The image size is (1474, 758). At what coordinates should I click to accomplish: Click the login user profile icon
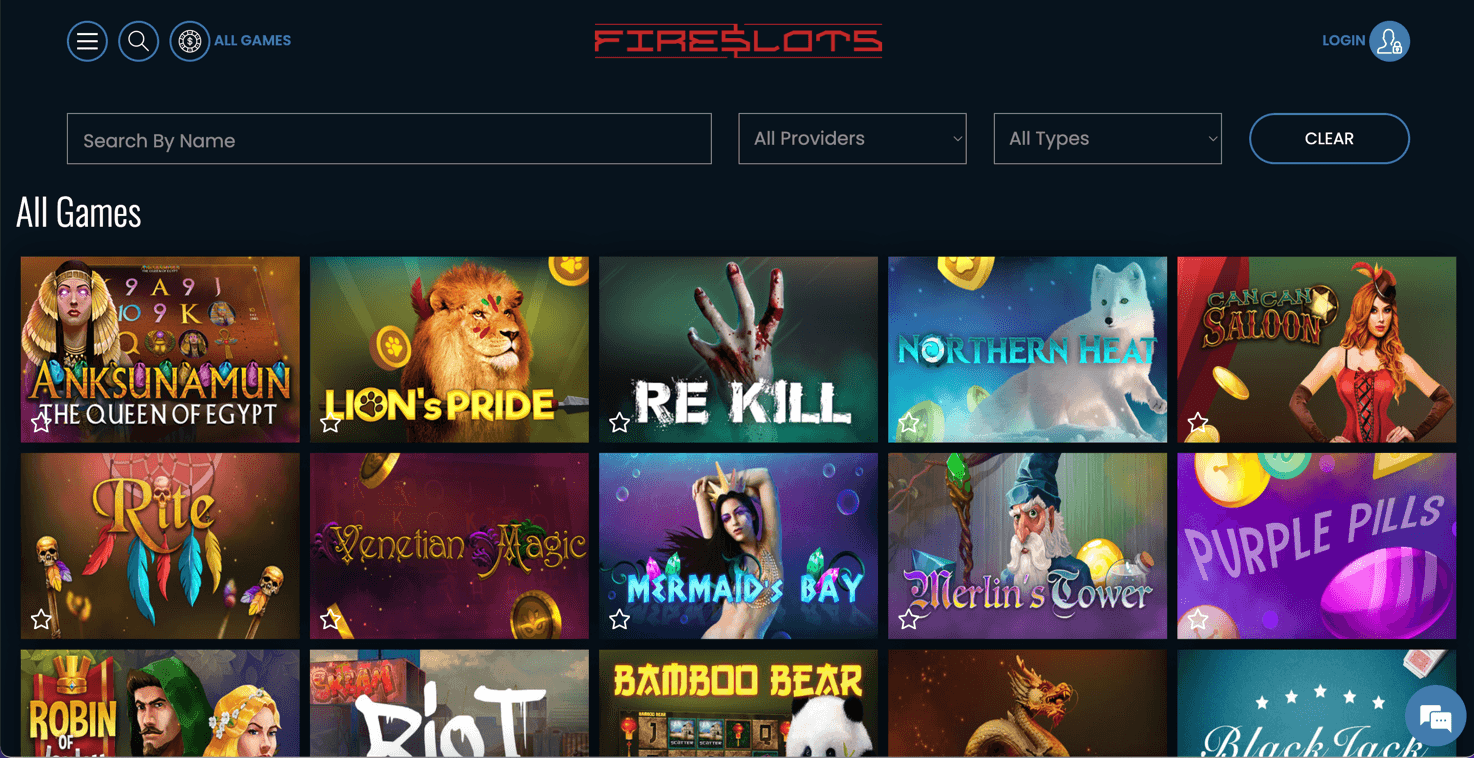point(1389,41)
